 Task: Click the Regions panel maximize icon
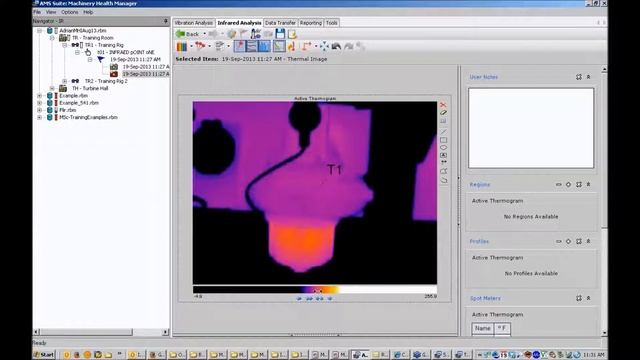coord(579,184)
